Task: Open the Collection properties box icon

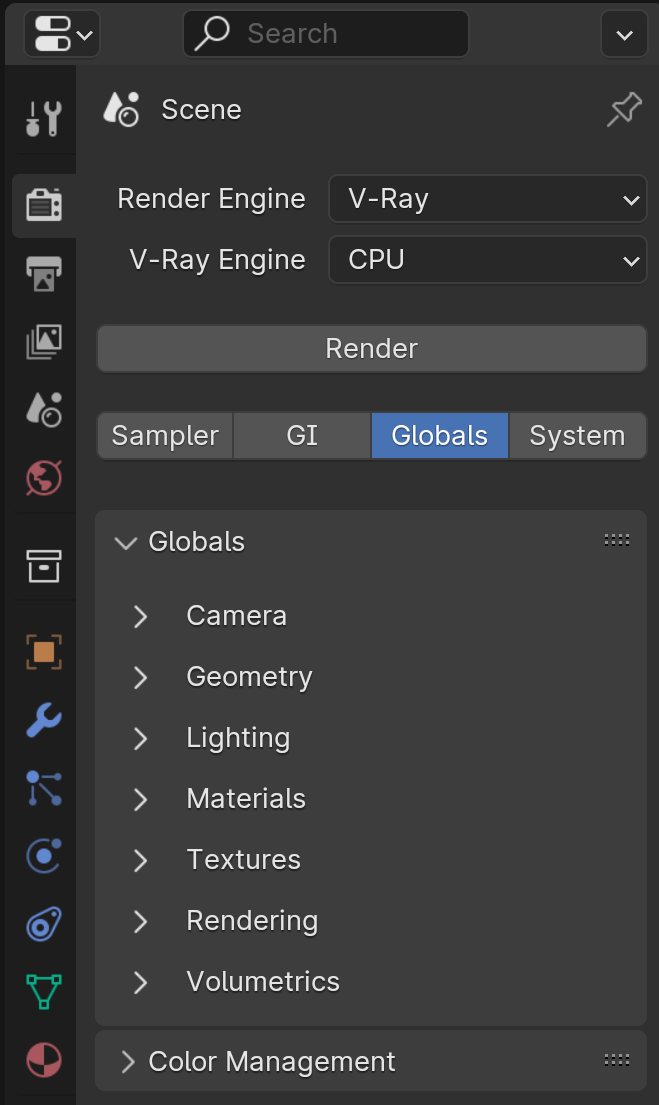Action: [x=43, y=566]
